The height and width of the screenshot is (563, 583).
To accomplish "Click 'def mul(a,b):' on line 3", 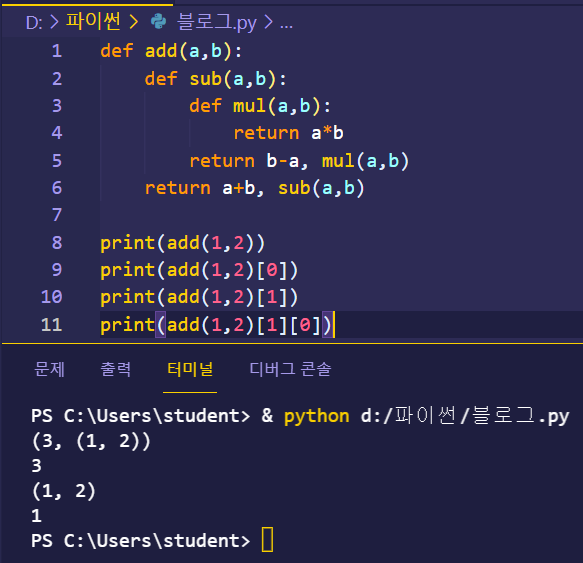I will pyautogui.click(x=260, y=106).
